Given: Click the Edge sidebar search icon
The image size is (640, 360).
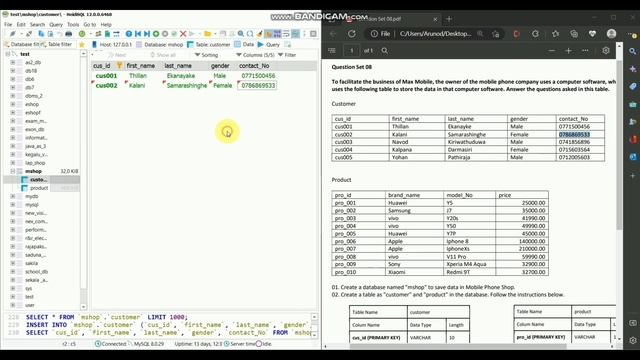Looking at the screenshot, I should [632, 51].
